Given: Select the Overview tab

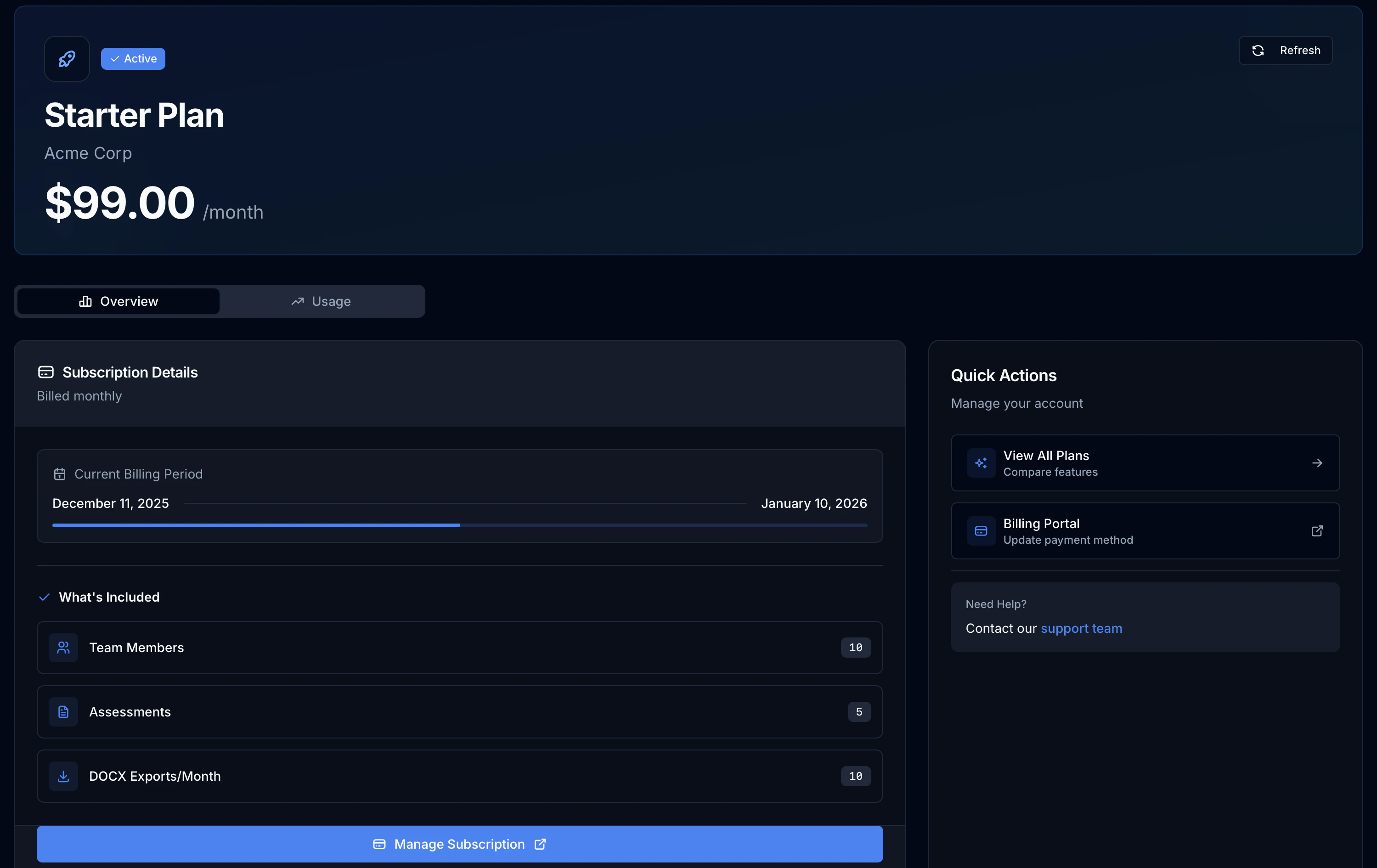Looking at the screenshot, I should [x=119, y=301].
